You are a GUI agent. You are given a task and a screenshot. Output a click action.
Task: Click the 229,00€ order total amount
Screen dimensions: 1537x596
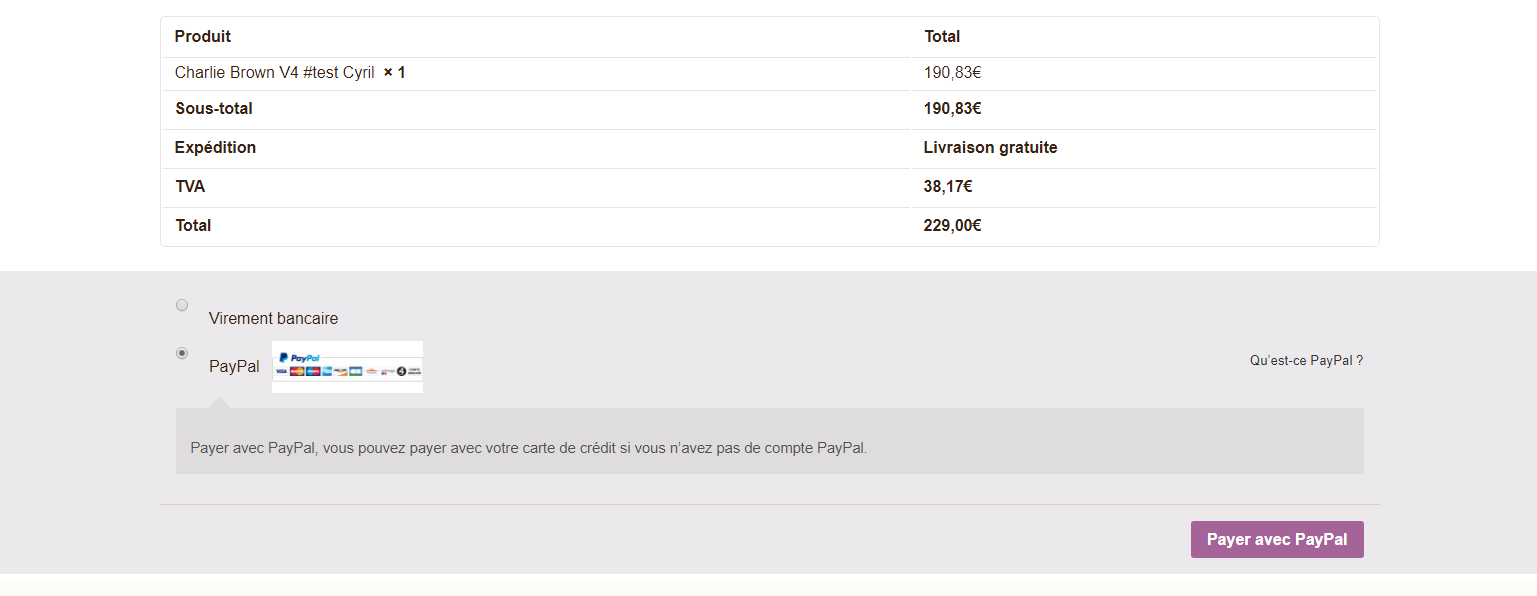tap(952, 226)
